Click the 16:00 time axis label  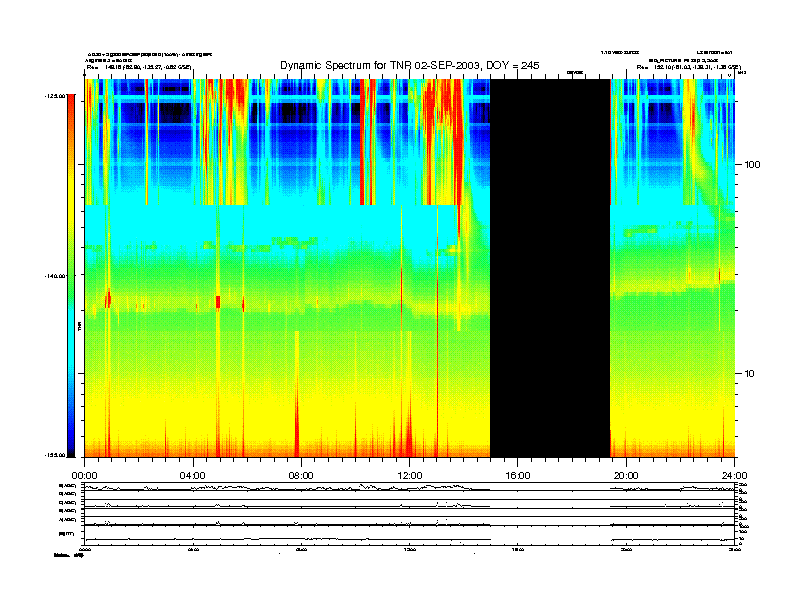[x=518, y=476]
